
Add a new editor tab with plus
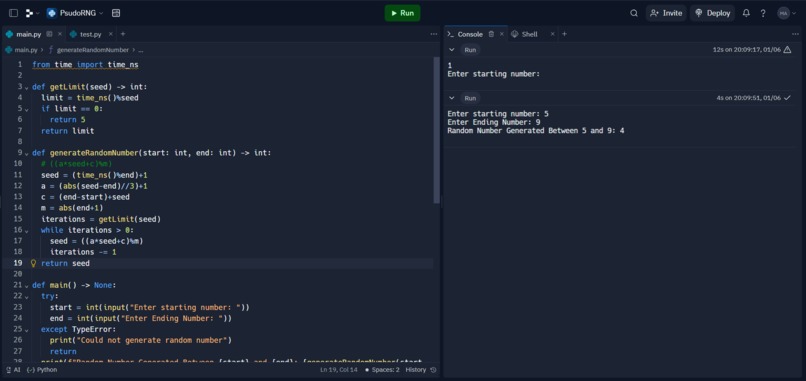[122, 34]
